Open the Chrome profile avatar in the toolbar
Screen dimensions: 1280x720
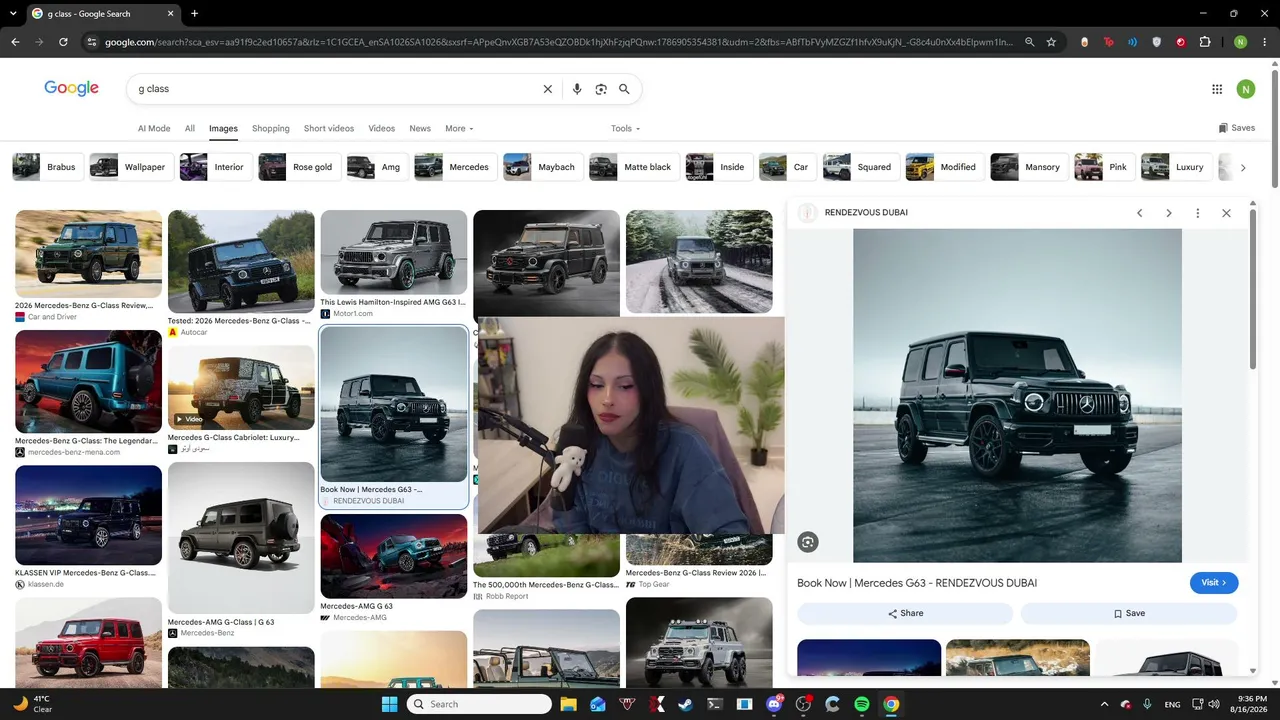tap(1240, 42)
